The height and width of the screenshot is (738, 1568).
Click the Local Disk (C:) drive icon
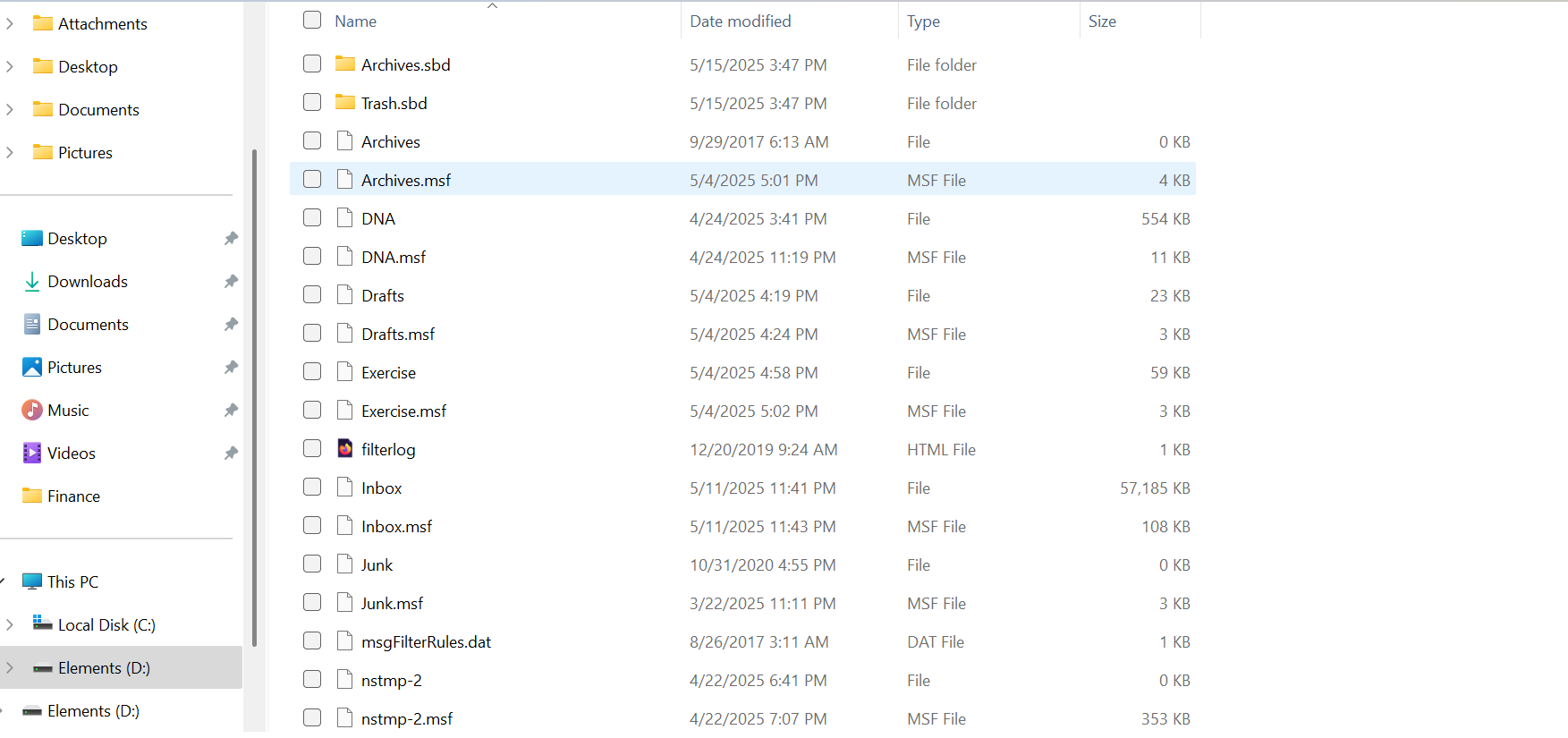(42, 623)
